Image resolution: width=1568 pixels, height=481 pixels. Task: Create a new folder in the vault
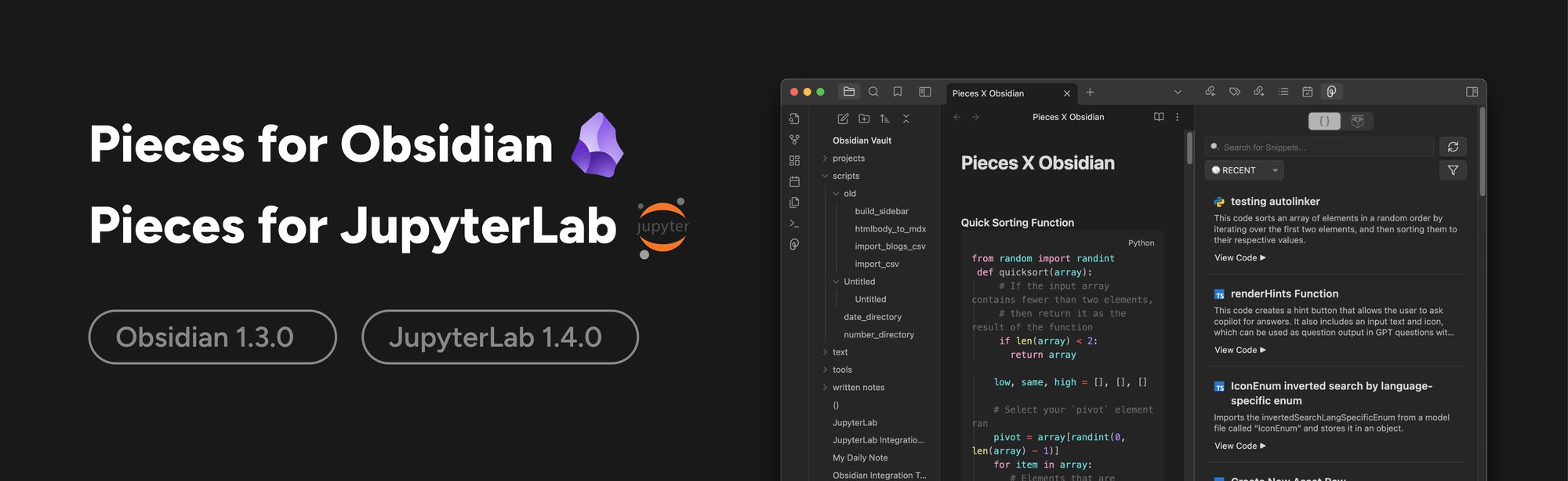point(864,118)
